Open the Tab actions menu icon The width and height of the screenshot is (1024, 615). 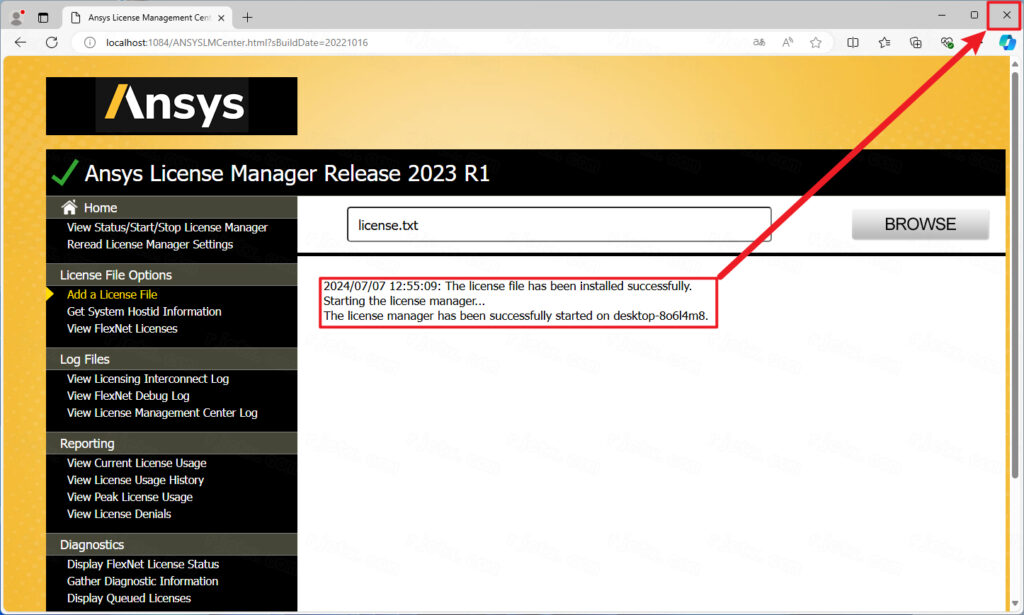pos(43,18)
